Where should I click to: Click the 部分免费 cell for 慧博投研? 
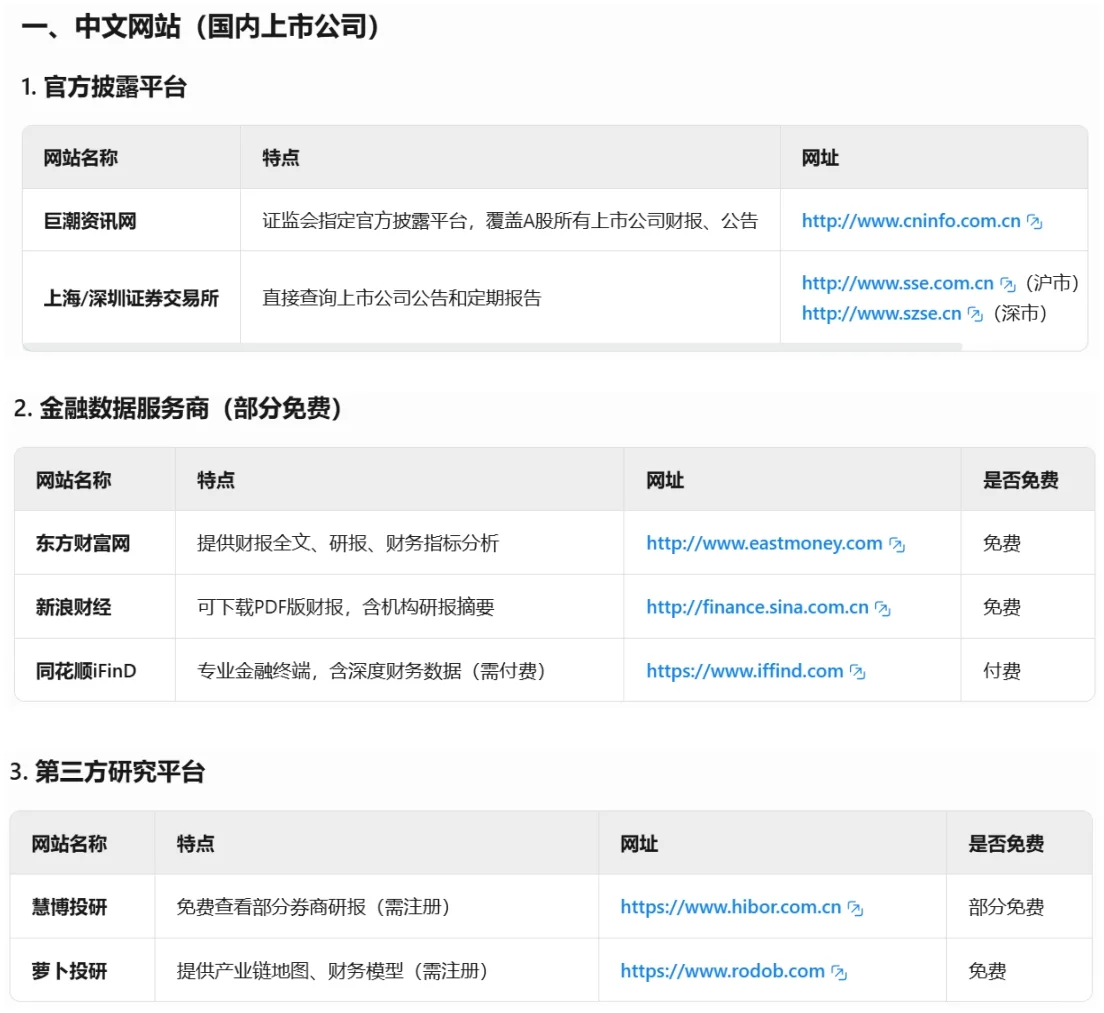pyautogui.click(x=1020, y=907)
